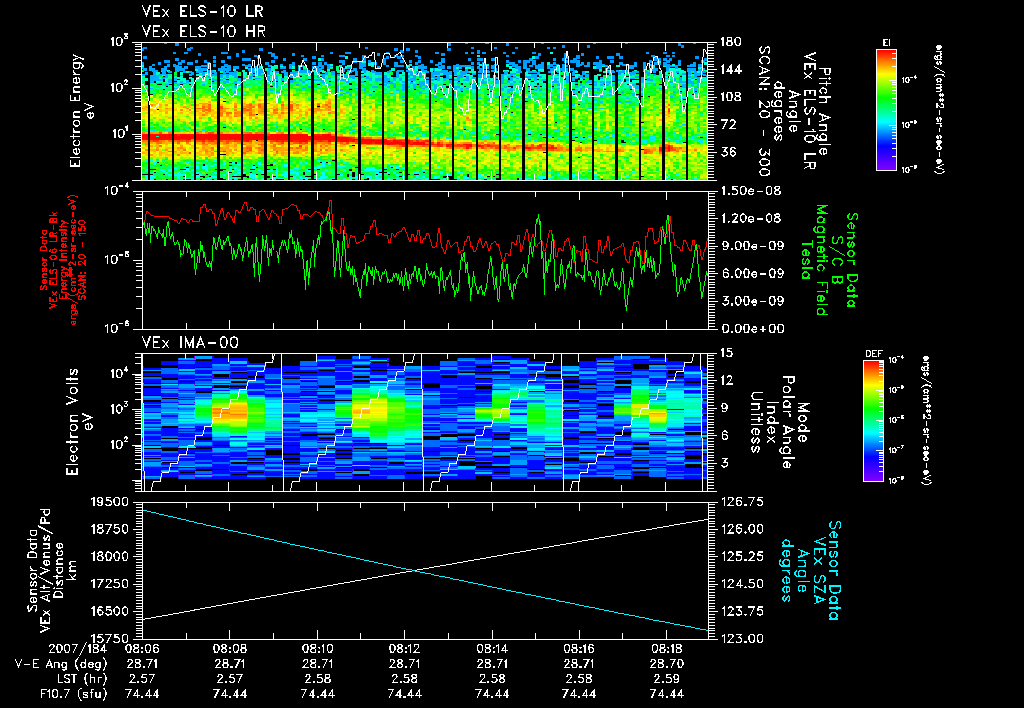The width and height of the screenshot is (1024, 708).
Task: Click the '125.25' SZA tick label
Action: click(741, 557)
